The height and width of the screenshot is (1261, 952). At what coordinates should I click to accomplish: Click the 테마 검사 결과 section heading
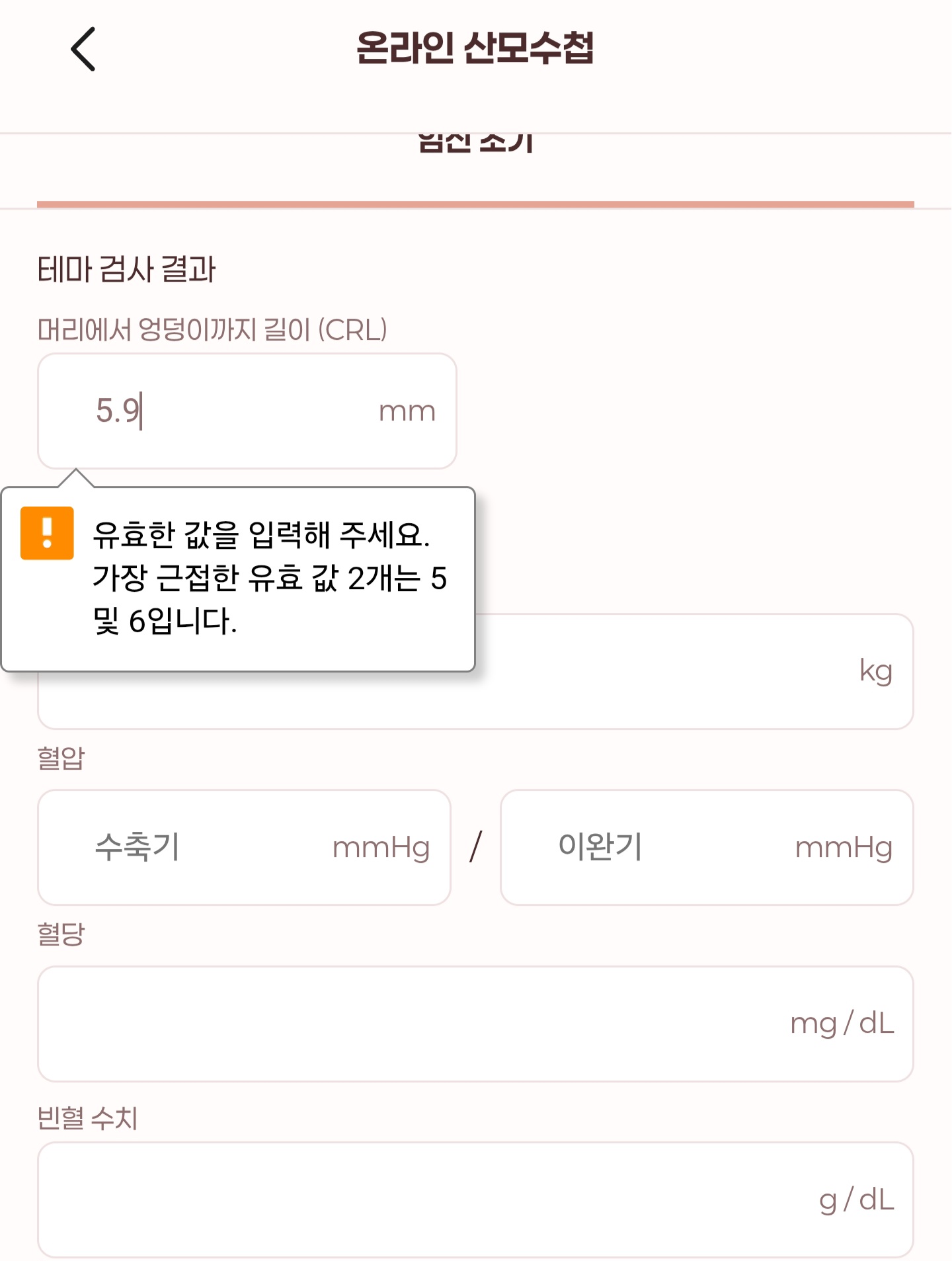click(x=126, y=270)
